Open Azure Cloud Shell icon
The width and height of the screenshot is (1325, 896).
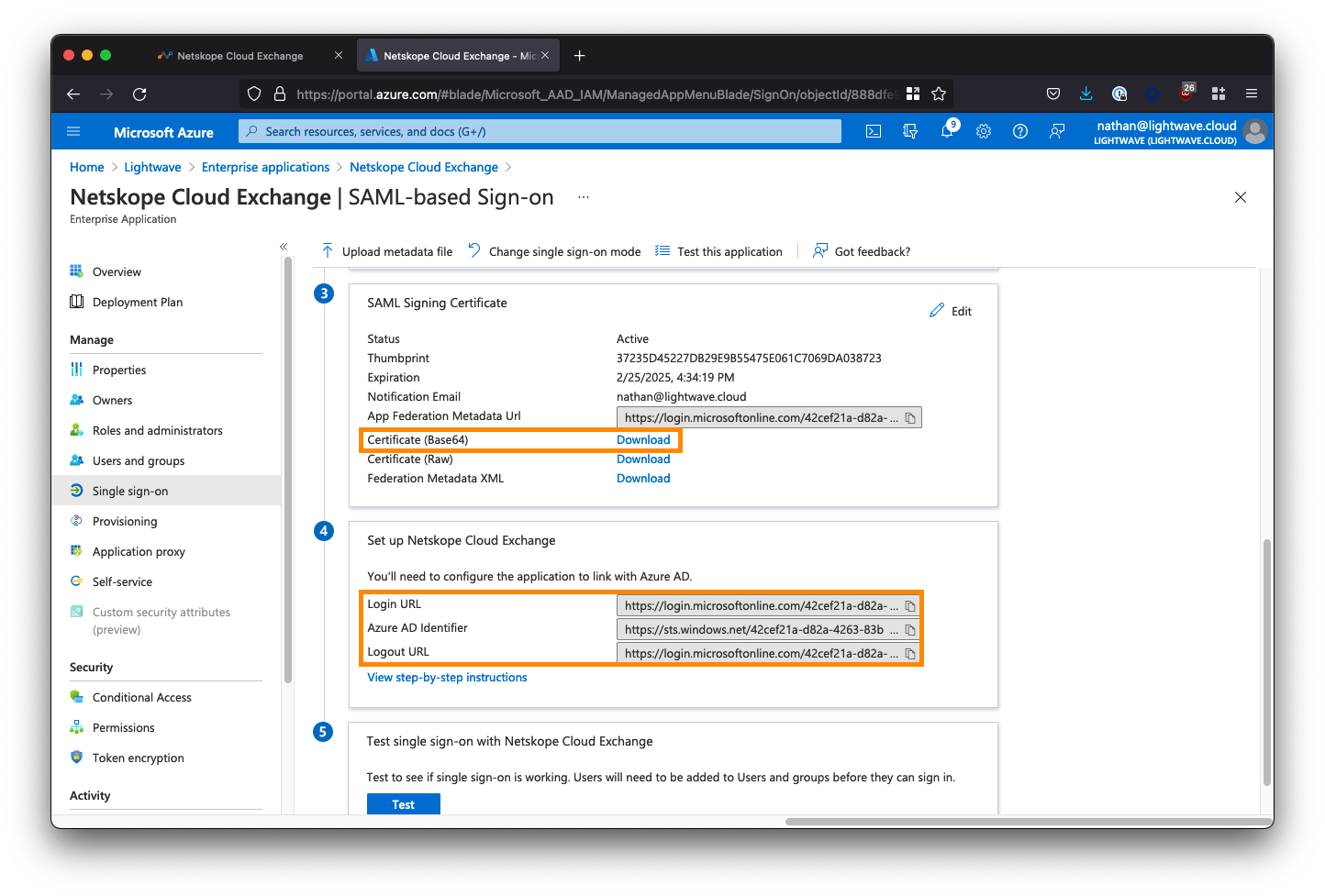(x=874, y=131)
